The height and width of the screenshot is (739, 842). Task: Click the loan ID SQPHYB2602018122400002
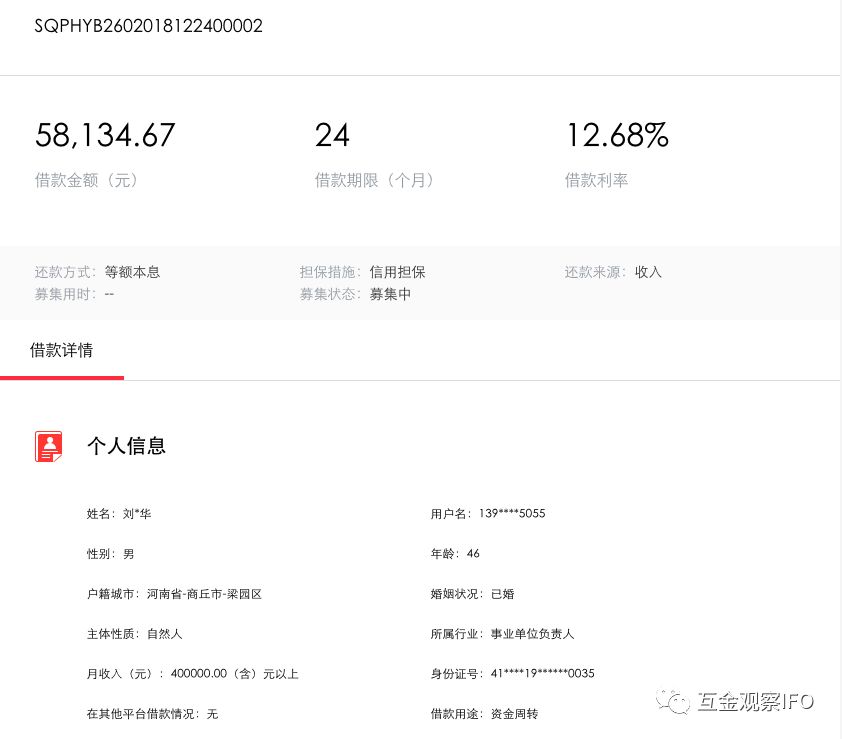coord(149,26)
